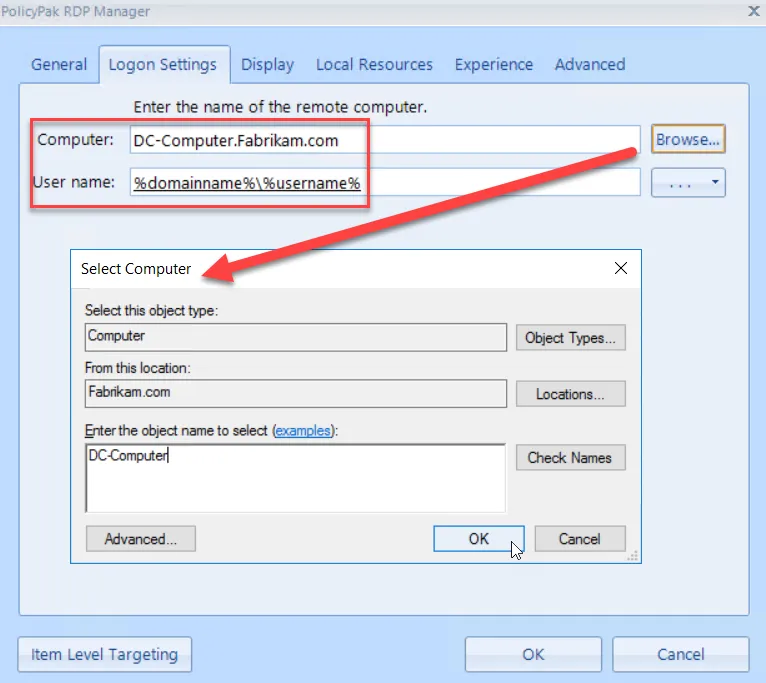Click the User name input field
This screenshot has width=766, height=683.
pyautogui.click(x=385, y=183)
